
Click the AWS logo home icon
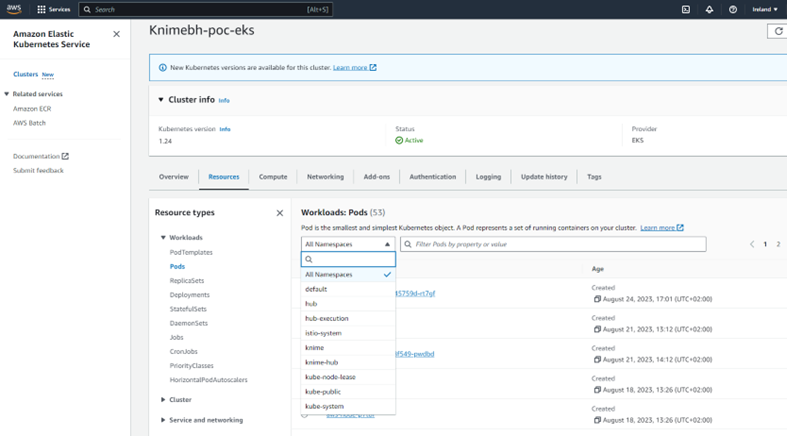(x=14, y=9)
